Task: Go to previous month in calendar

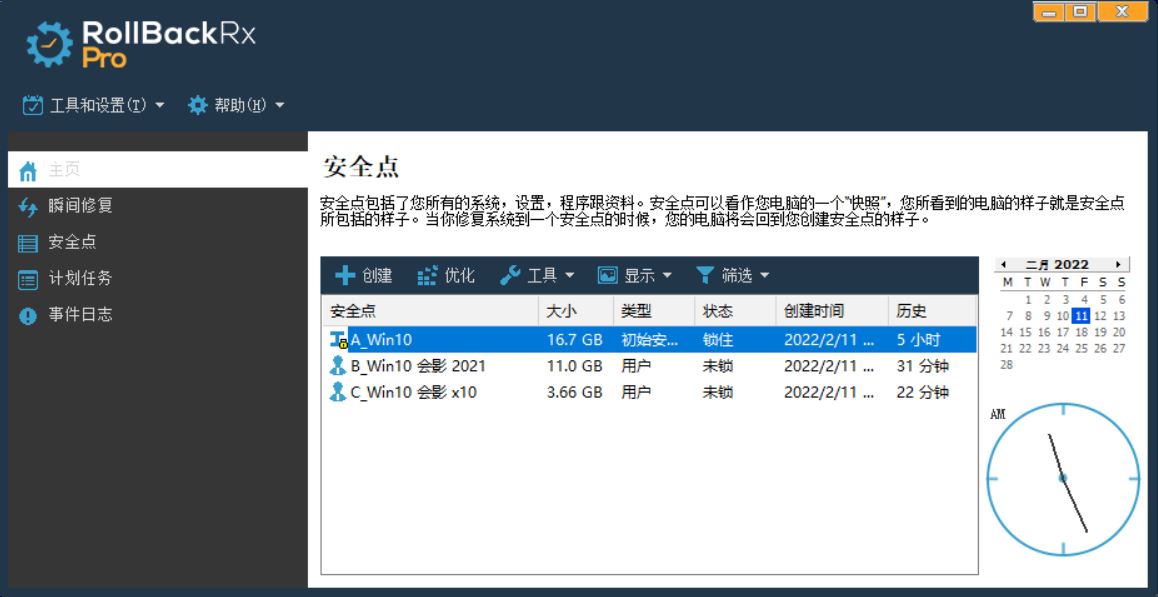Action: [x=1003, y=265]
